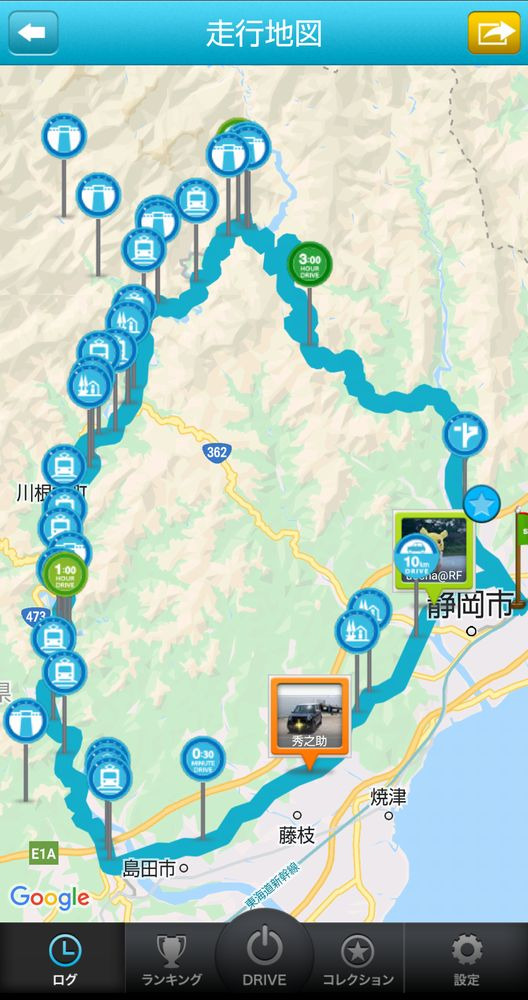Tap the 0:30 minute drive marker
Image resolution: width=528 pixels, height=1000 pixels.
click(203, 758)
